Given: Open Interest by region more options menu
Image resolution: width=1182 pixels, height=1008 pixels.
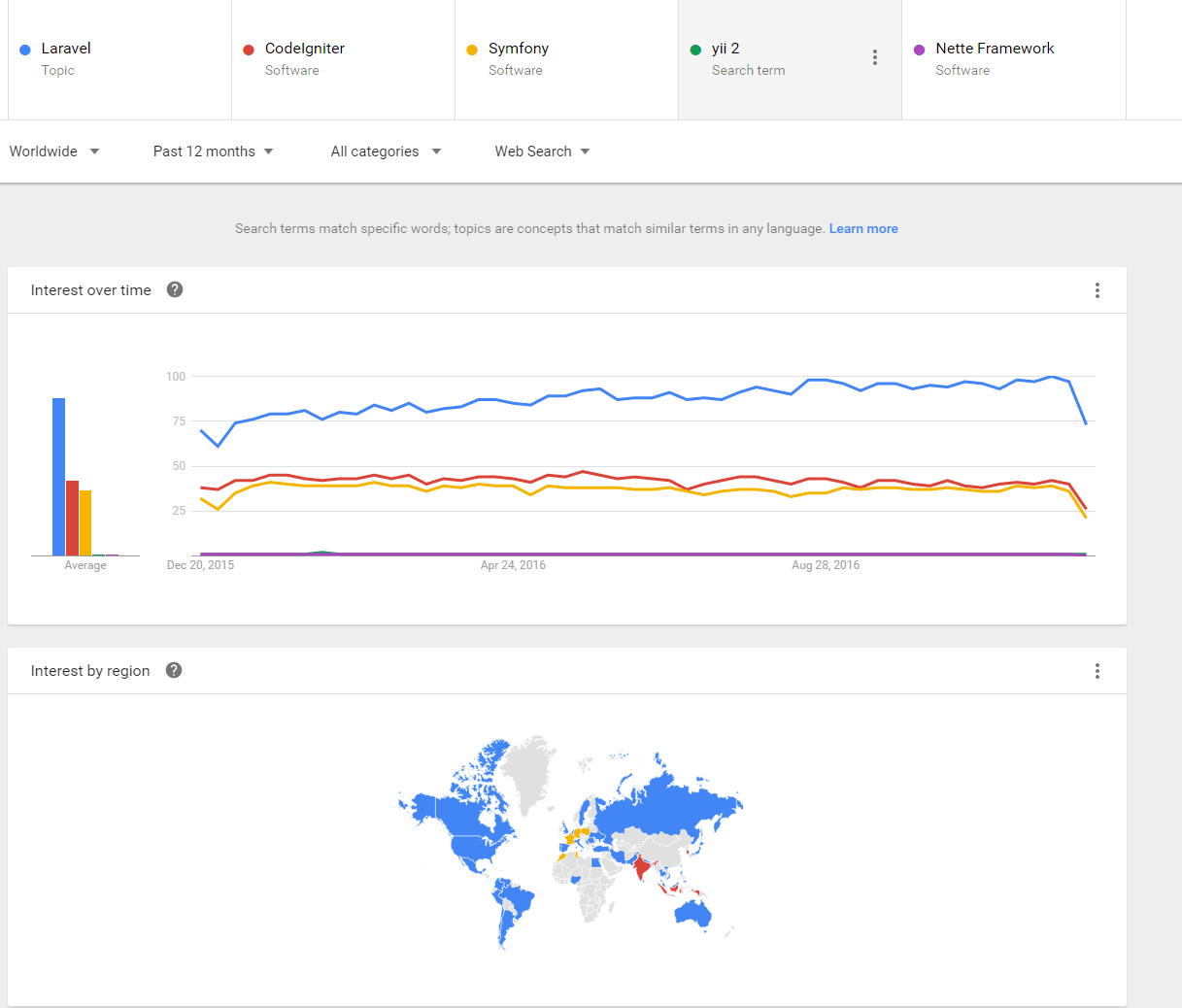Looking at the screenshot, I should click(1098, 671).
